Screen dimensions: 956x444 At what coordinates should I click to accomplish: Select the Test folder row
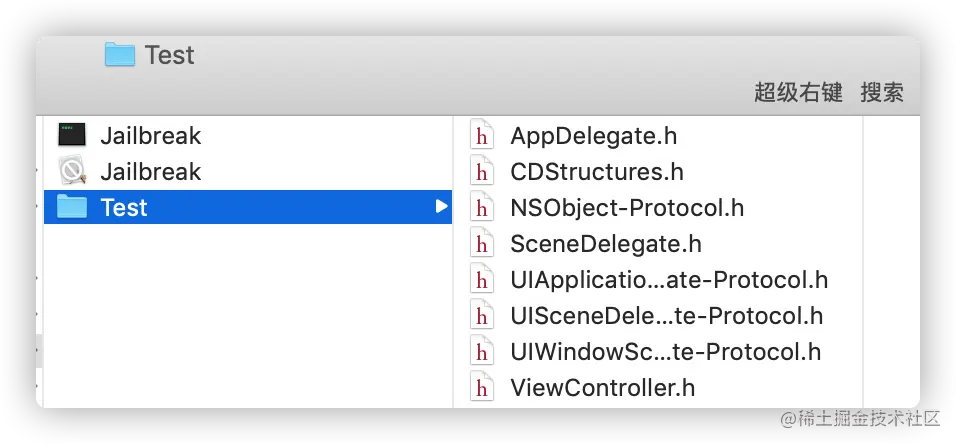pos(250,208)
